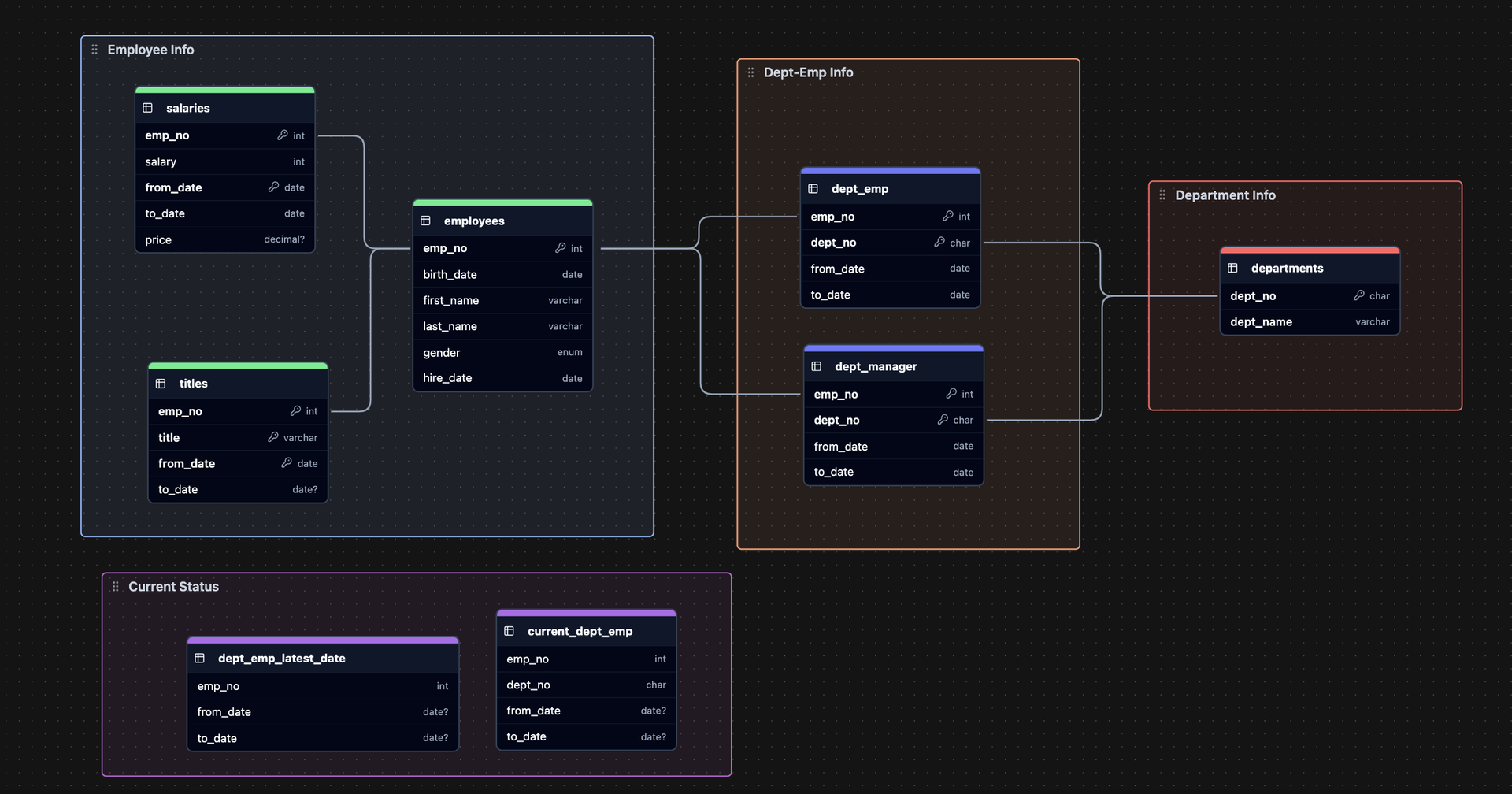1512x794 pixels.
Task: Grab the drag handle of Dept-Emp Info group
Action: 750,72
